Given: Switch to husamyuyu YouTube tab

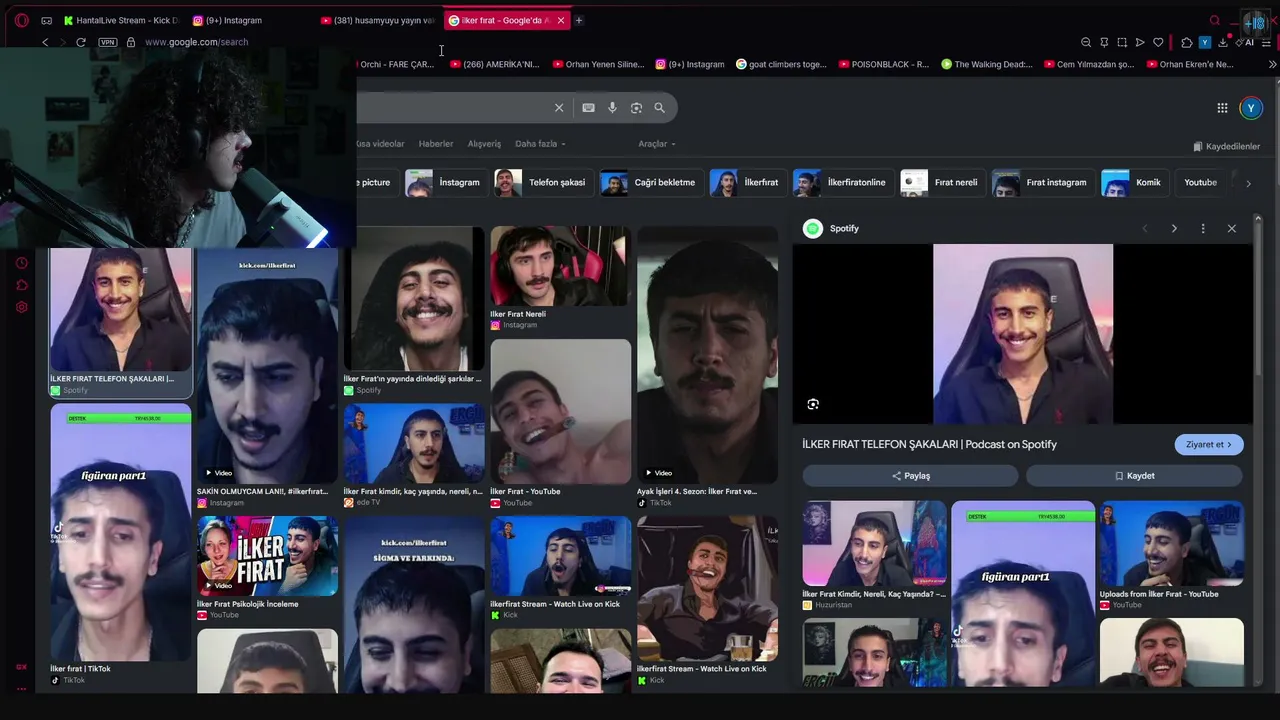Looking at the screenshot, I should 378,20.
